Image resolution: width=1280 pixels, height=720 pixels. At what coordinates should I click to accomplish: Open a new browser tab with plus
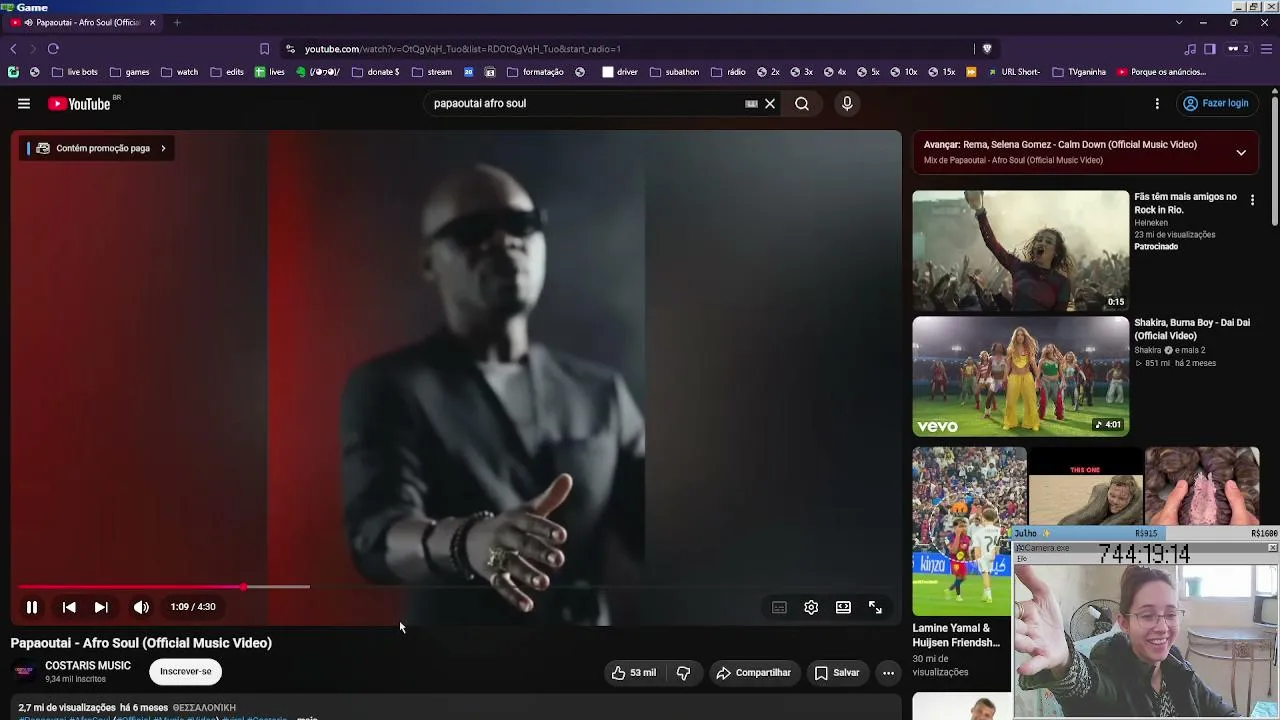tap(177, 23)
